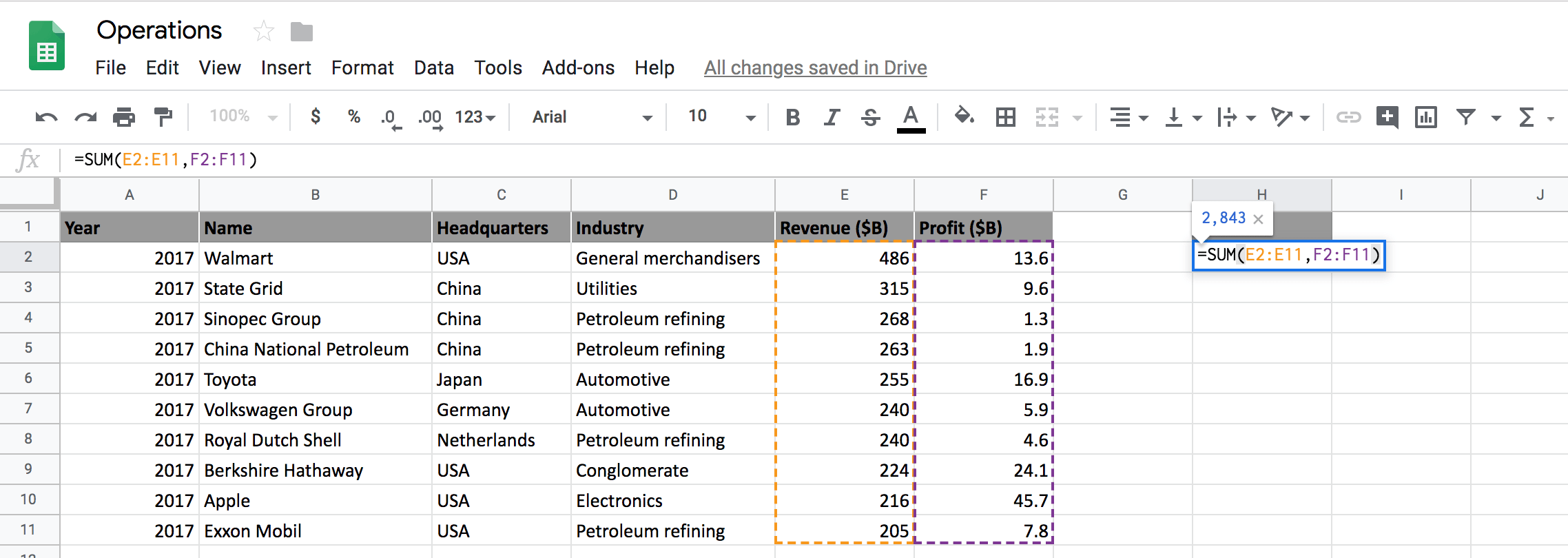Viewport: 1568px width, 558px height.
Task: Click the Apple profit cell 45.7
Action: pyautogui.click(x=984, y=500)
